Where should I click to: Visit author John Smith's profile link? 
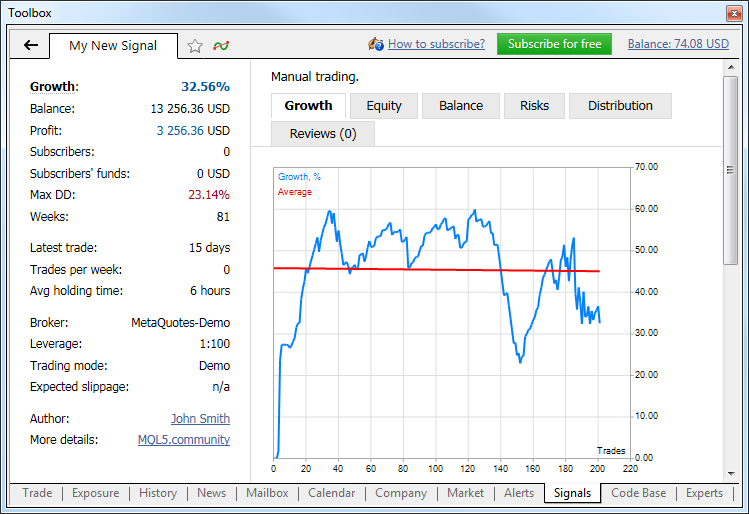tap(200, 419)
